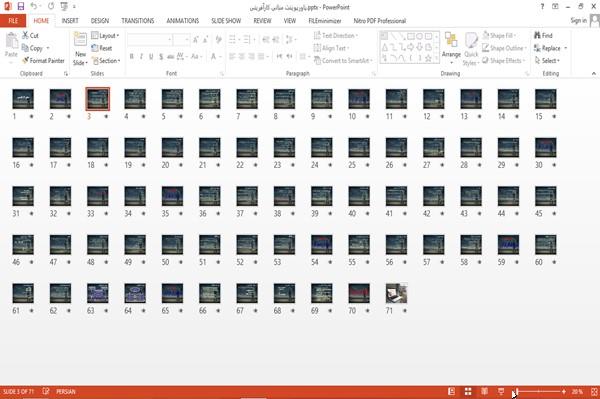
Task: Open the font size combo box
Action: click(181, 39)
